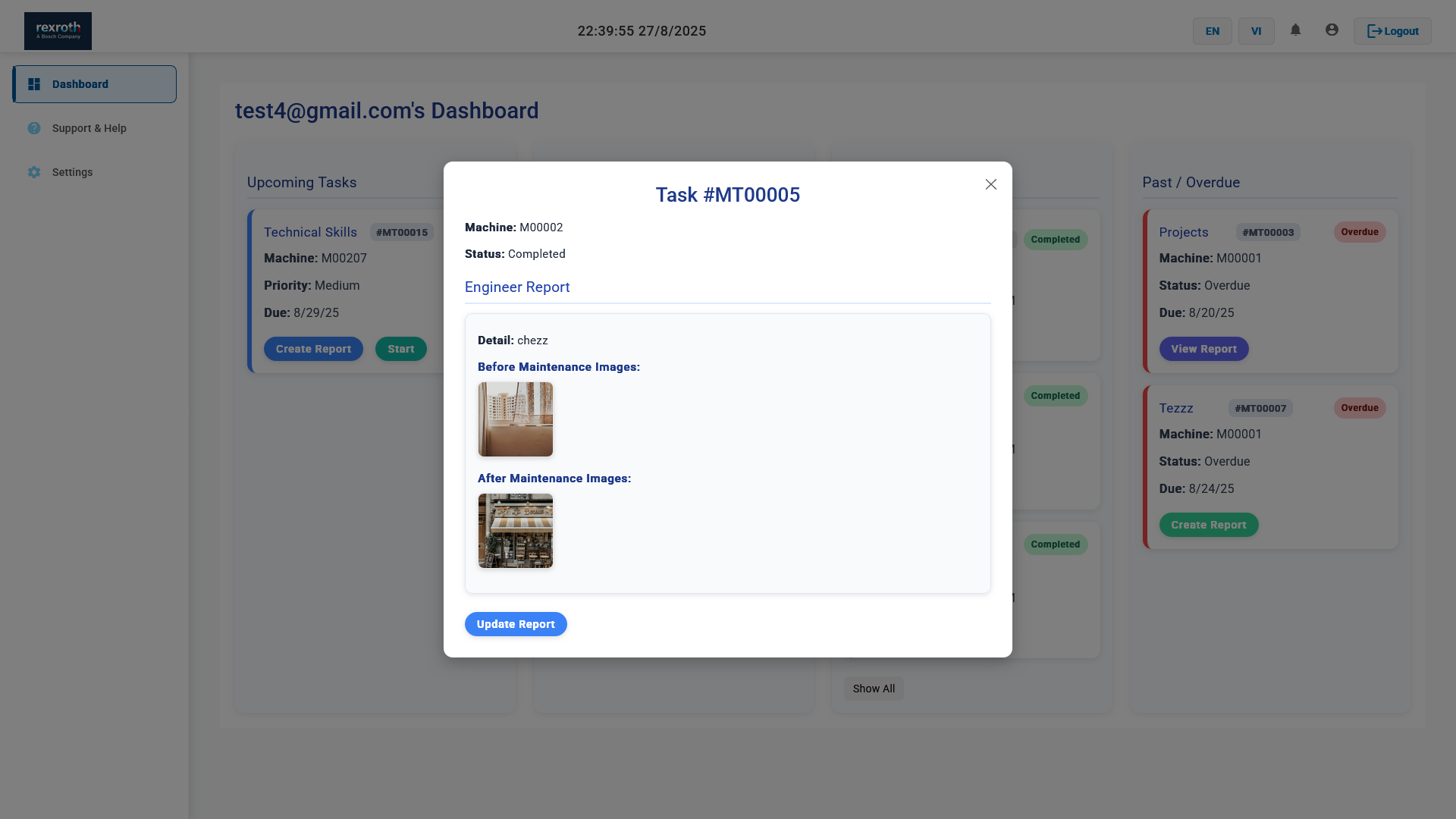The image size is (1456, 819).
Task: Switch language to VI
Action: pos(1256,31)
